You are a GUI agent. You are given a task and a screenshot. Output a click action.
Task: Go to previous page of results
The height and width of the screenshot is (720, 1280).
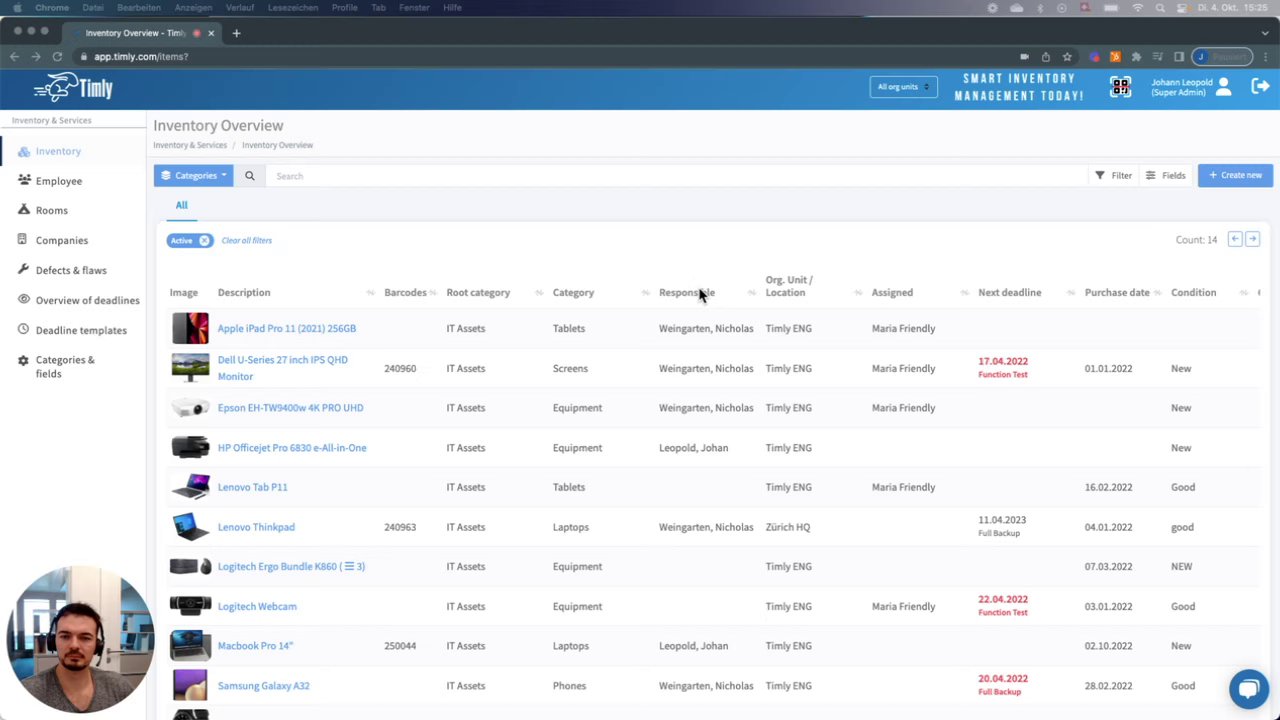click(x=1235, y=239)
